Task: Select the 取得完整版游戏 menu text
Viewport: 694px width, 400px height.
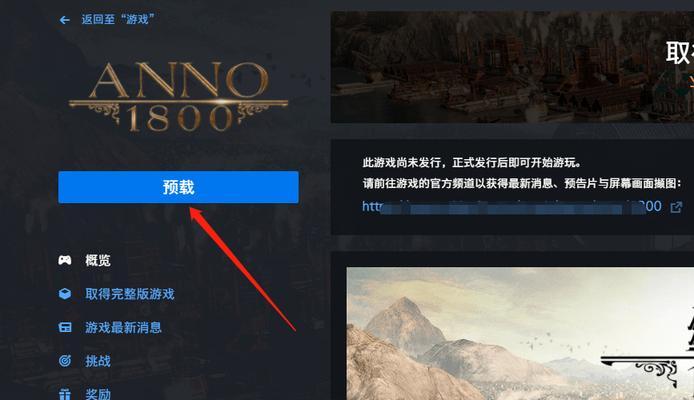Action: (x=130, y=294)
